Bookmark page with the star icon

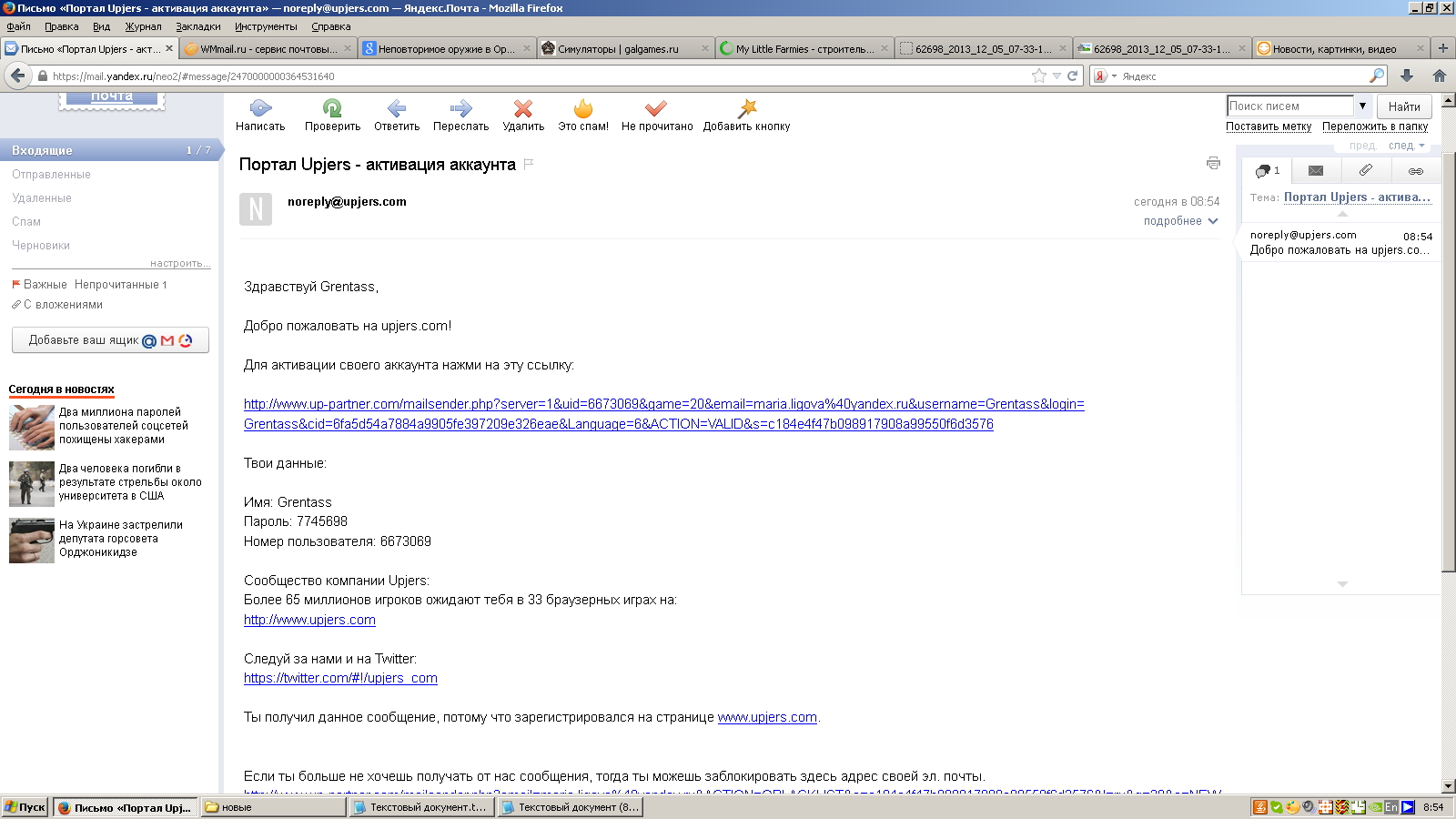click(x=1039, y=76)
